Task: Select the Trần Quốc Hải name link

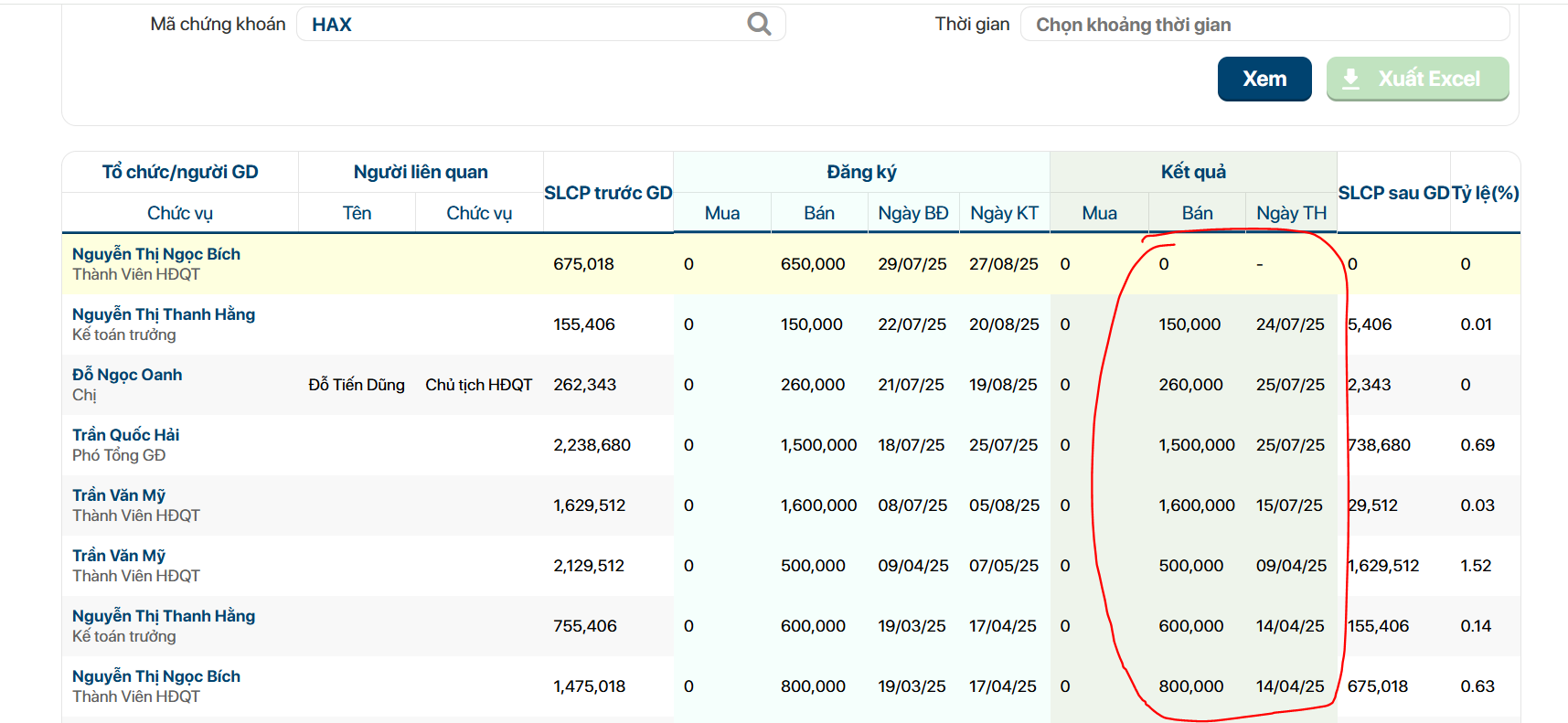Action: pos(126,435)
